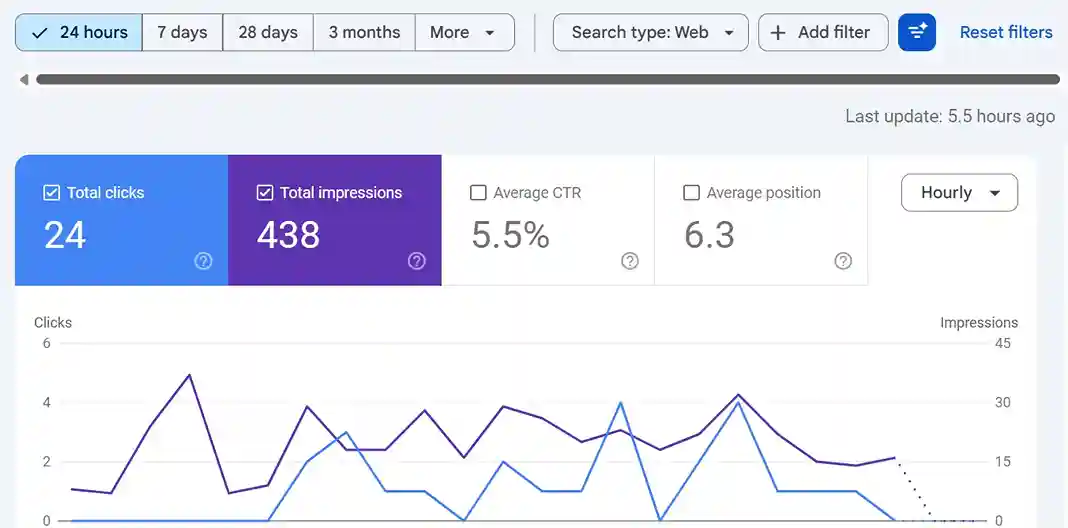This screenshot has height=528, width=1068.
Task: Click the plus icon in Add filter
Action: (777, 32)
